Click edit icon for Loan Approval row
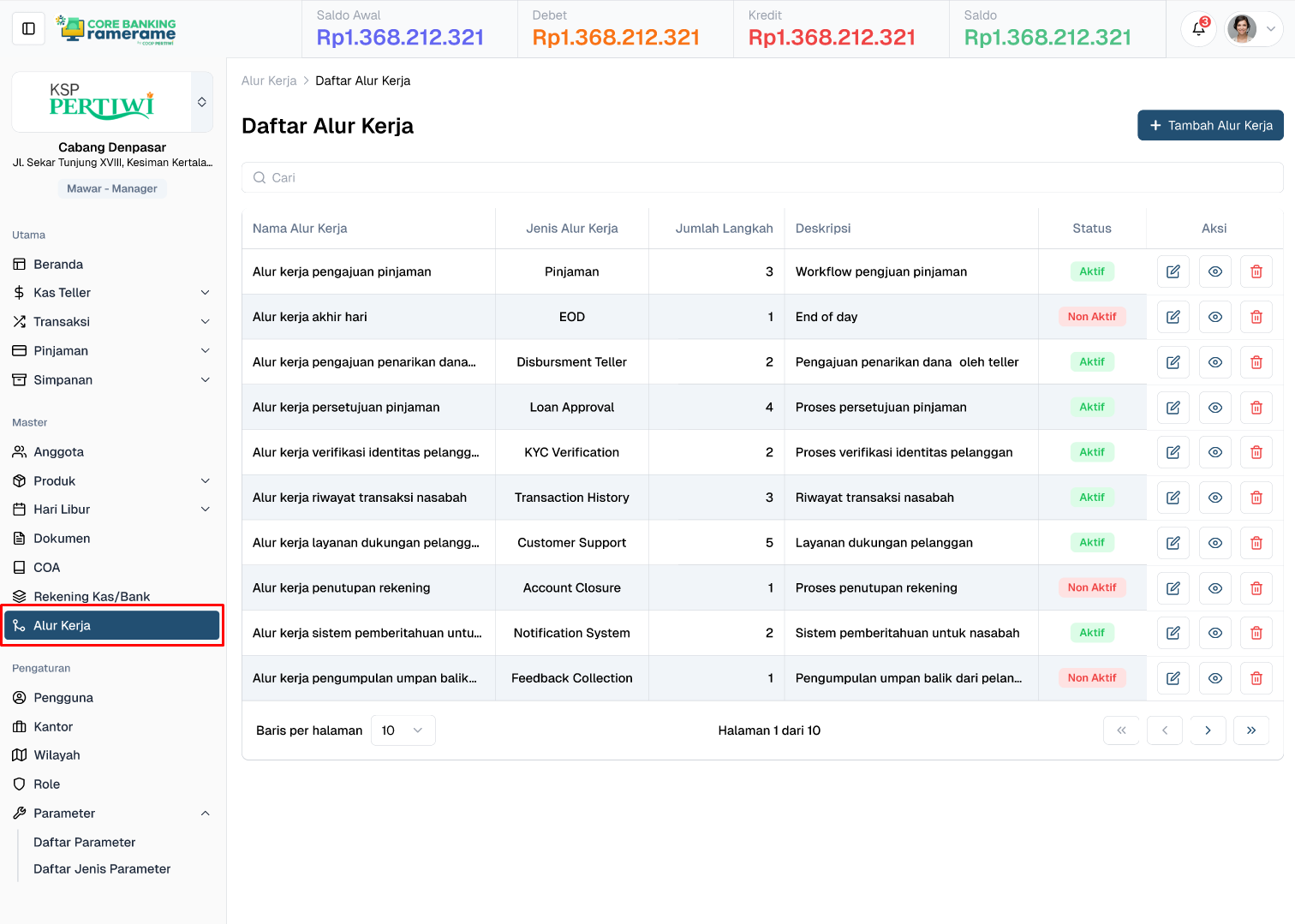 coord(1173,408)
